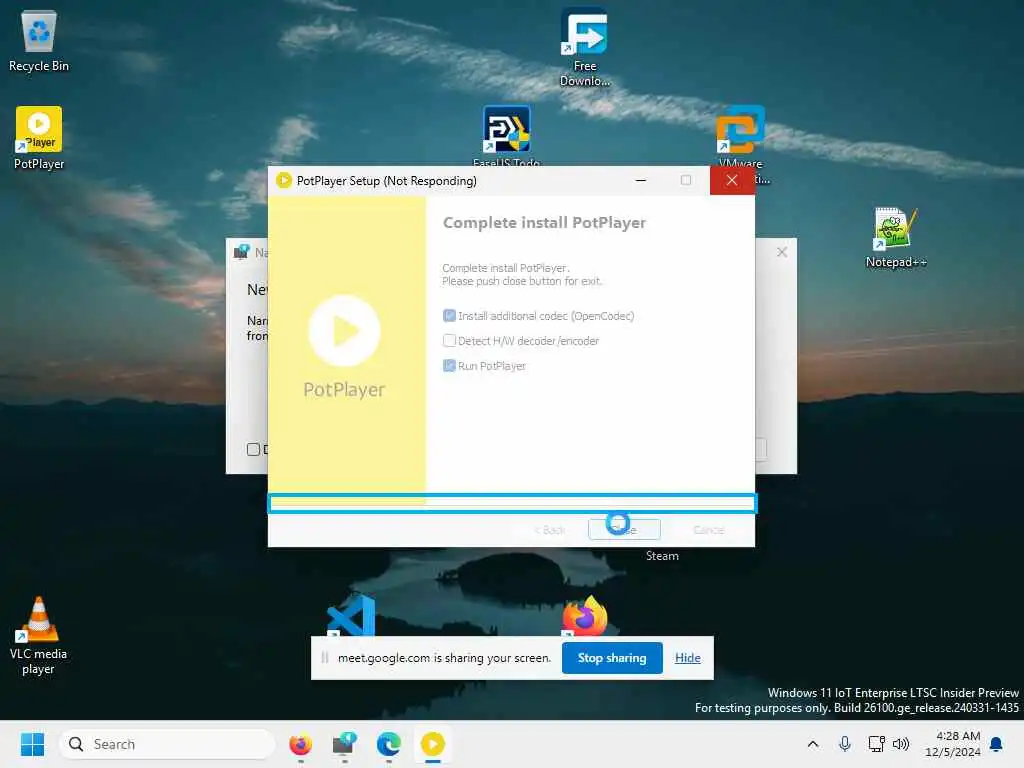
Task: Open the network wizard taskbar icon
Action: click(x=344, y=744)
